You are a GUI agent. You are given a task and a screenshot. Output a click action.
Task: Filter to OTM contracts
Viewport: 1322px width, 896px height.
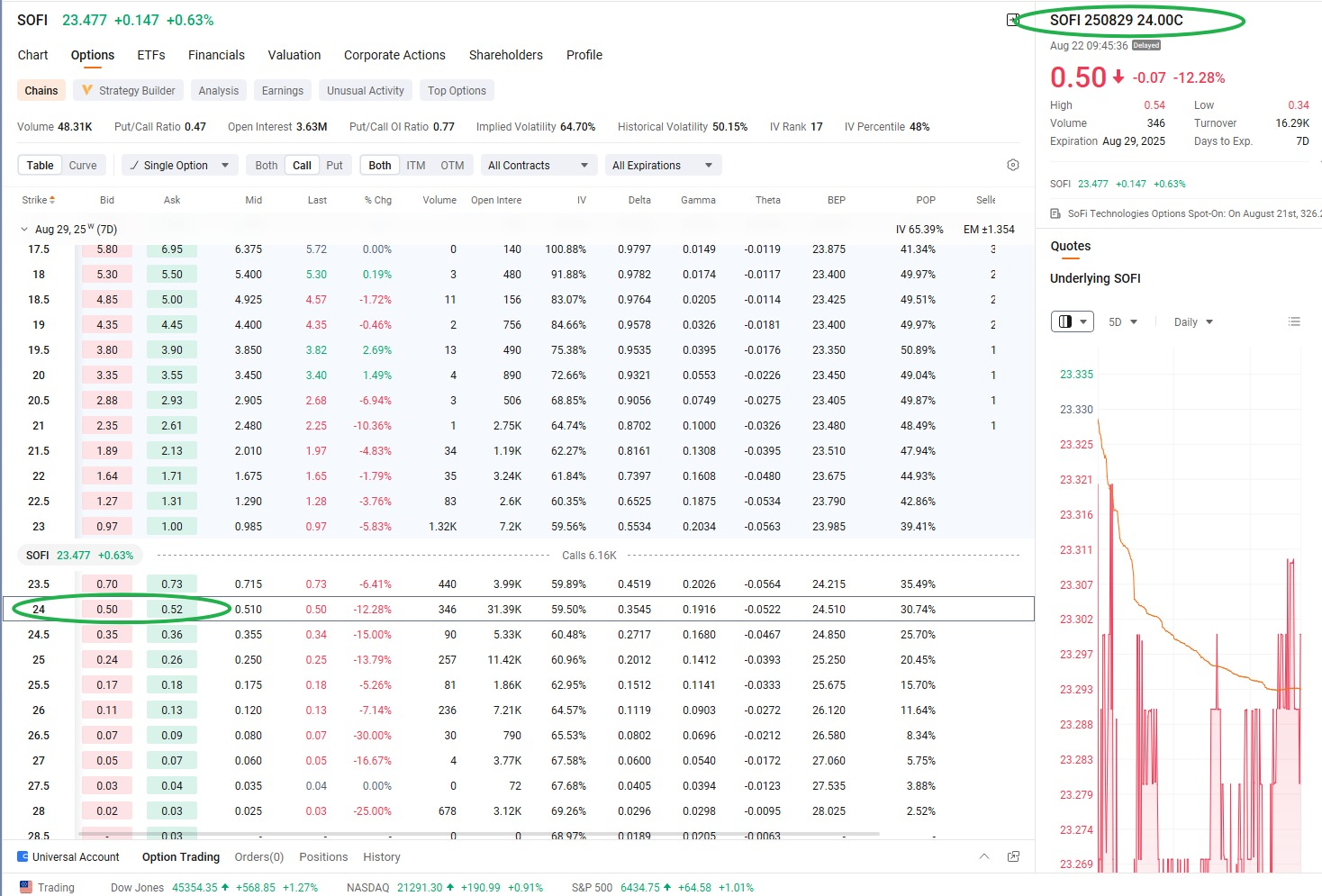click(x=452, y=166)
